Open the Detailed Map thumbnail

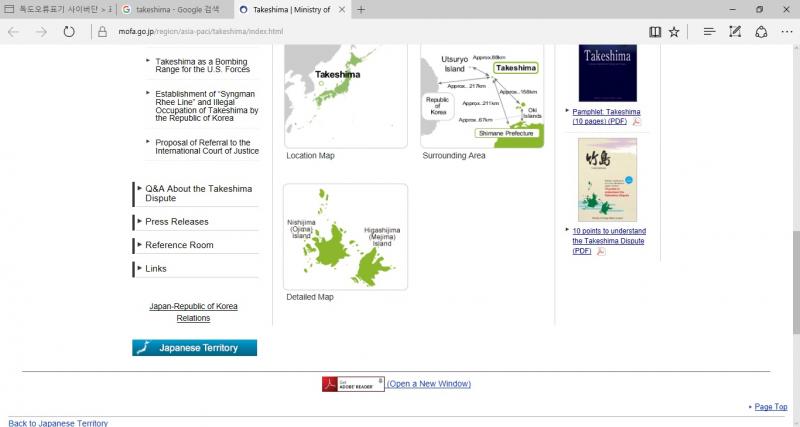point(345,237)
